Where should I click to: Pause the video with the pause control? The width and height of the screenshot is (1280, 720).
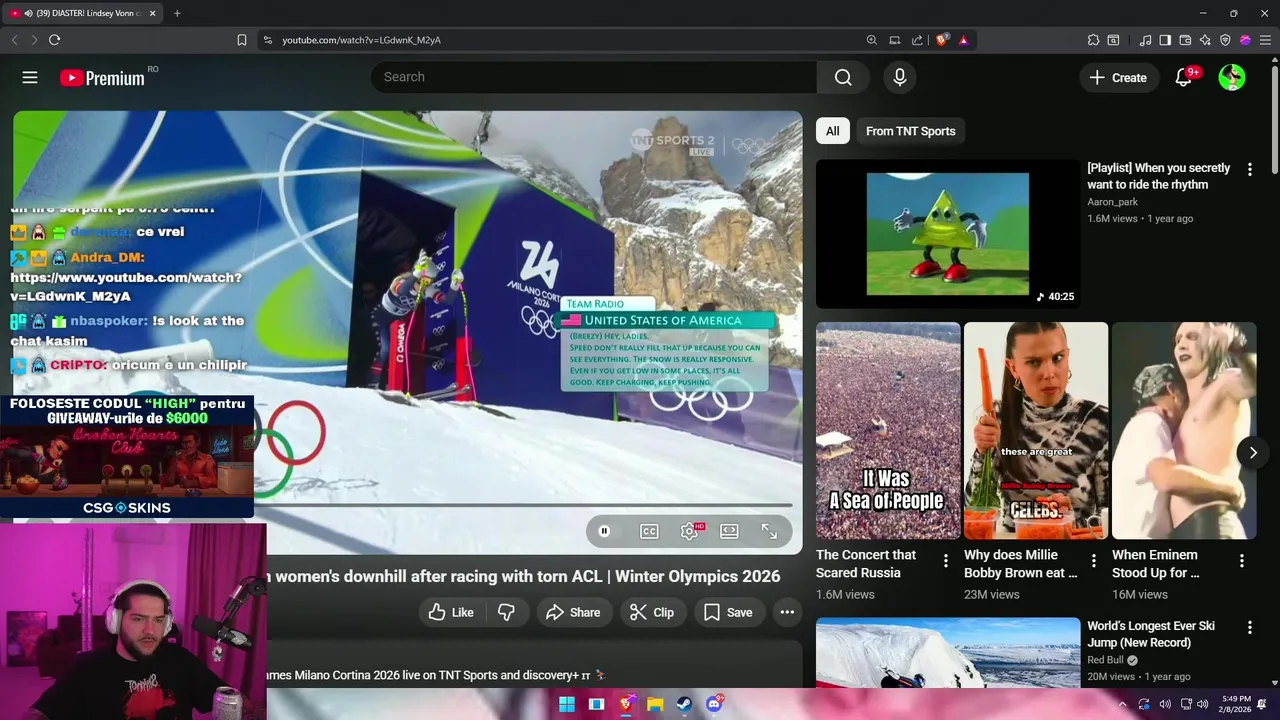[604, 531]
